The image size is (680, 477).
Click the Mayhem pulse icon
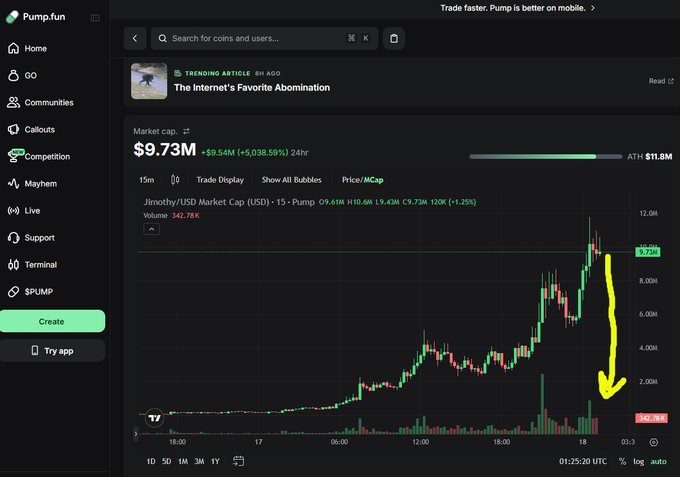click(x=13, y=183)
